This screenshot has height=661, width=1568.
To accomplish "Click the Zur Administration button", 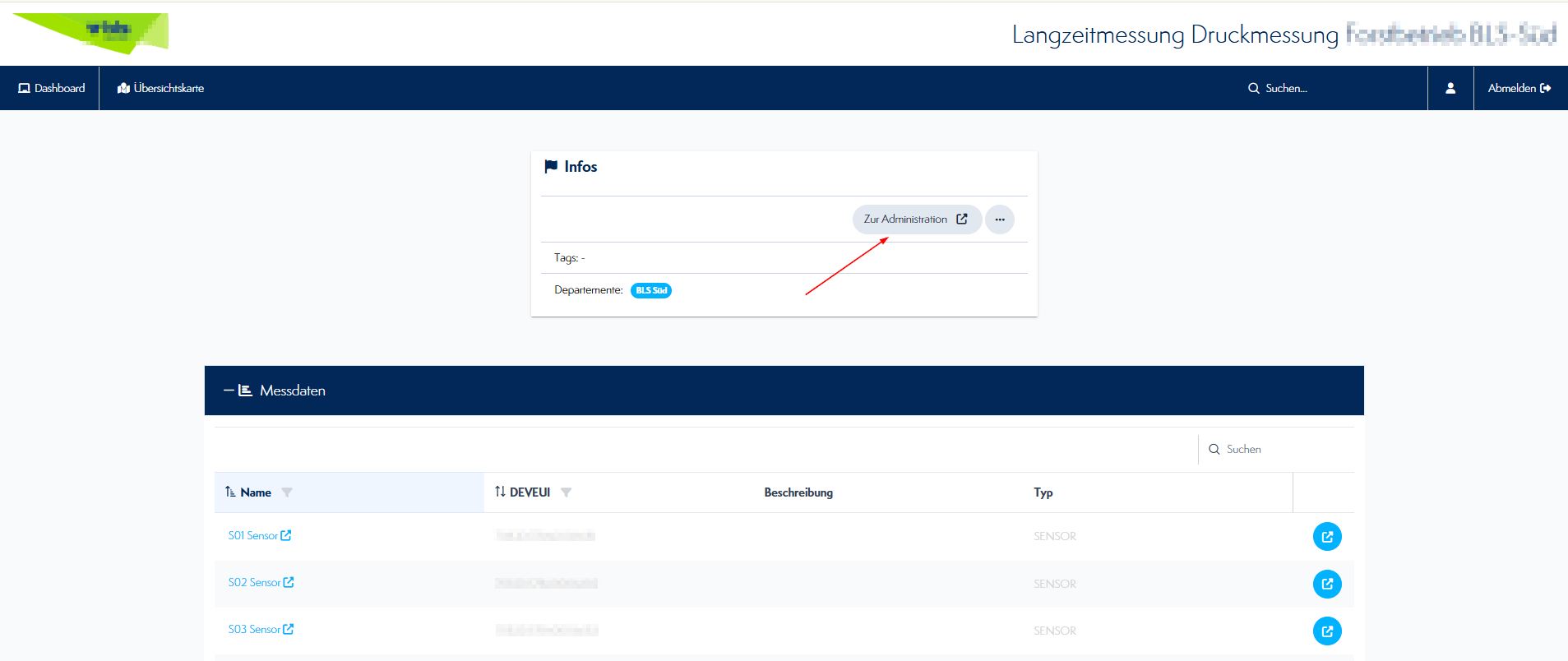I will click(x=915, y=220).
